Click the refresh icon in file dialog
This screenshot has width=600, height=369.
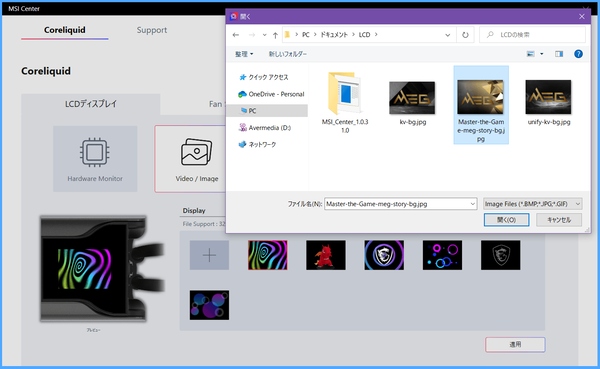465,35
